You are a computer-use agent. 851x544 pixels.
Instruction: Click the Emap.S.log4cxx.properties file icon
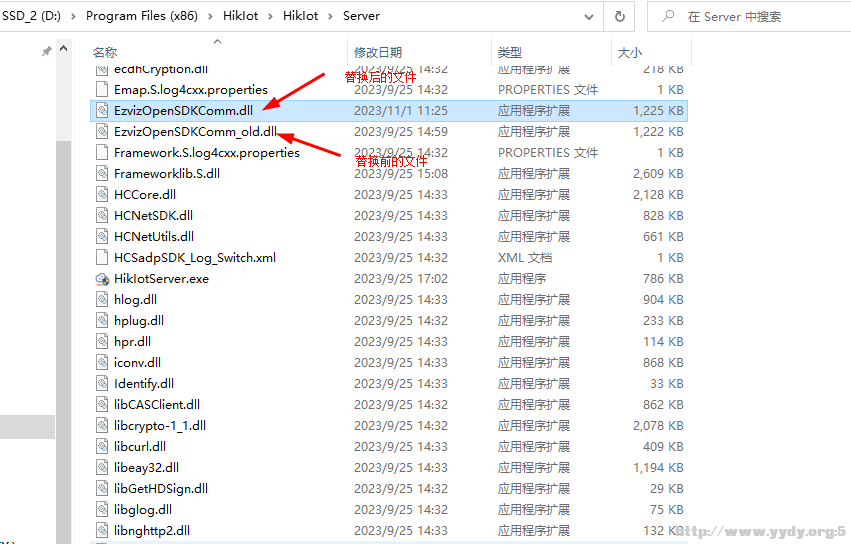pos(101,90)
